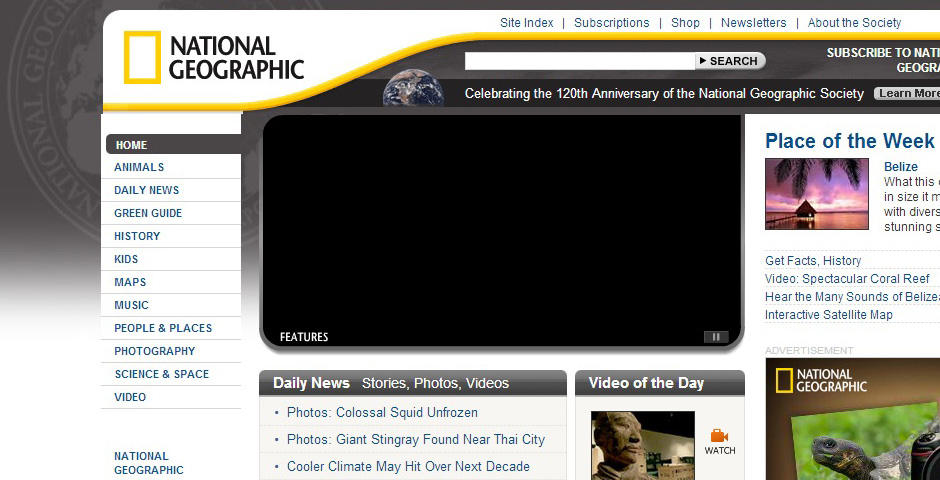Viewport: 940px width, 480px height.
Task: Click the Belize sunset thumbnail
Action: 817,194
